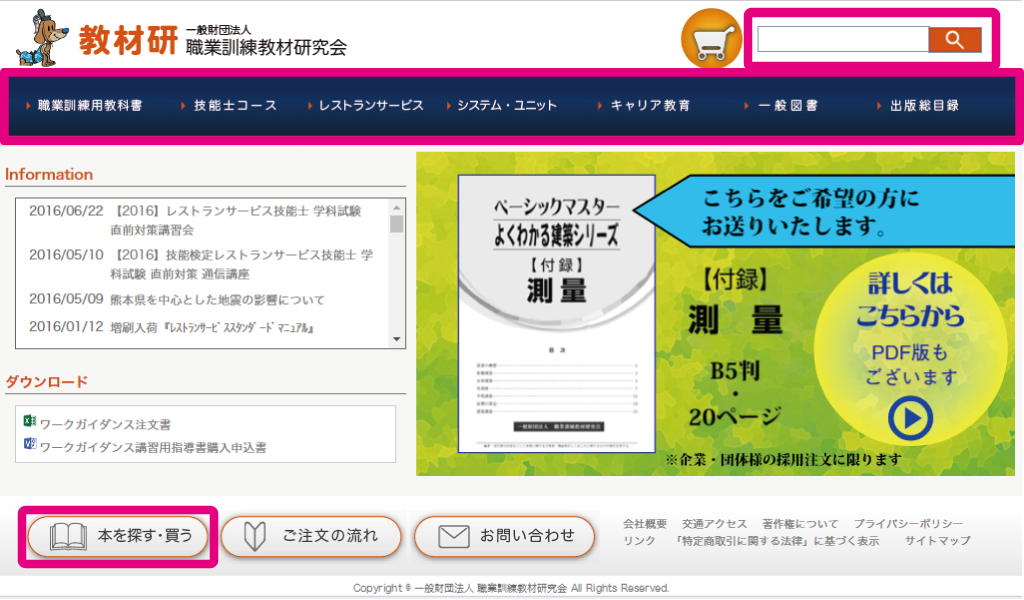Open the Excel icon for ワークガイダンス注文書
This screenshot has width=1024, height=600.
tap(29, 421)
